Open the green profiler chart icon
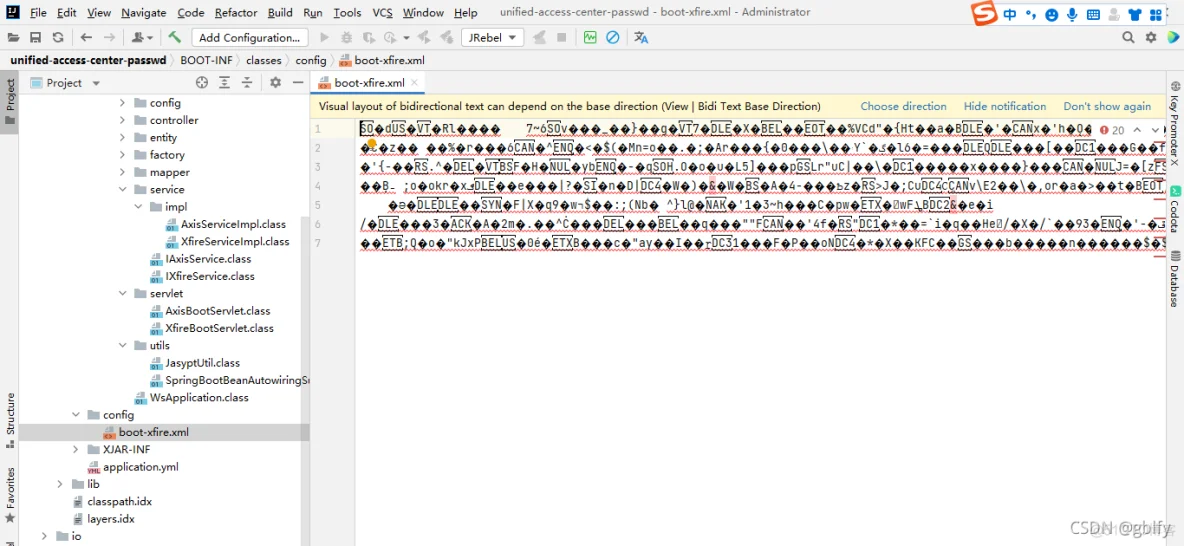1184x546 pixels. coord(590,37)
